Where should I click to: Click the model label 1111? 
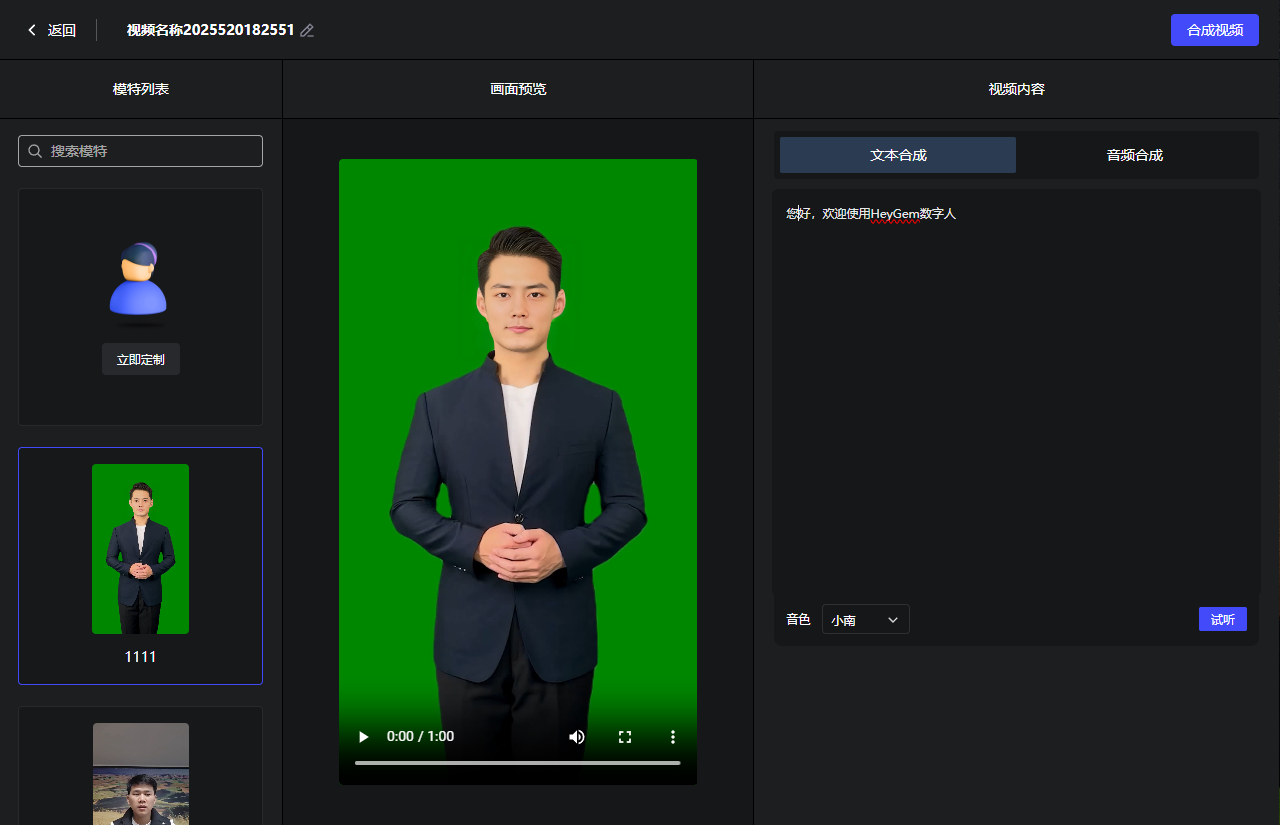[140, 657]
